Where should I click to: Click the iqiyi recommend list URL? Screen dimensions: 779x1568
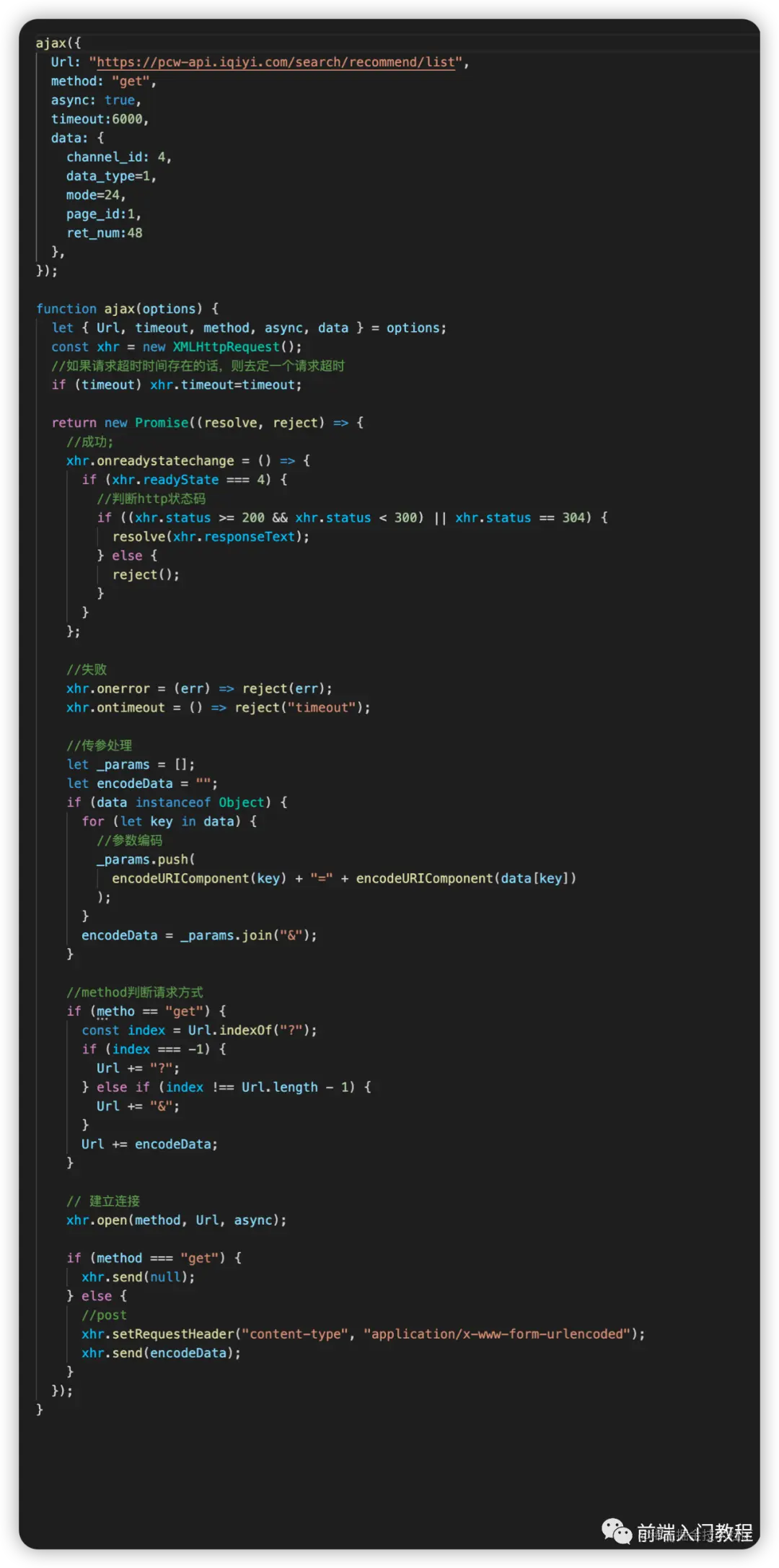click(276, 62)
